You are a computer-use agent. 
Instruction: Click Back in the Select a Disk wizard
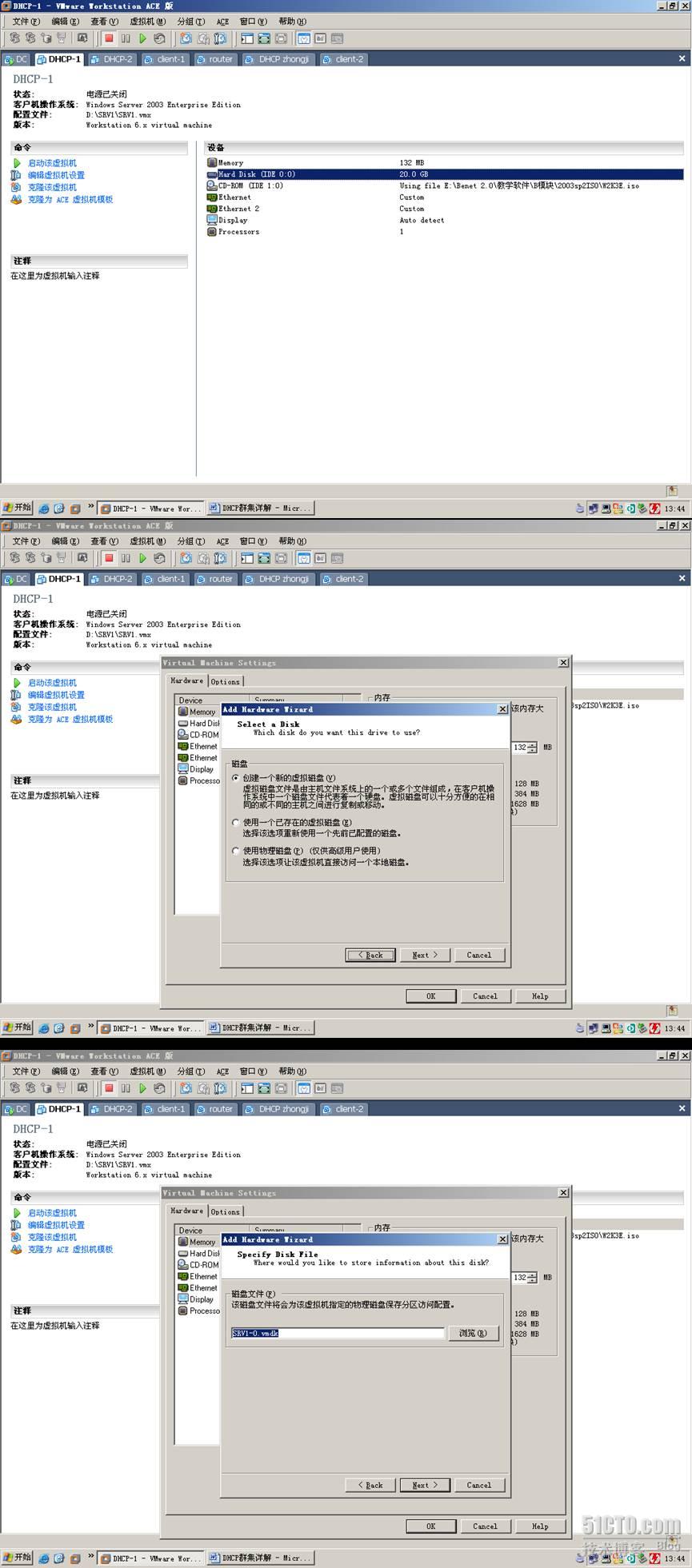click(x=370, y=955)
